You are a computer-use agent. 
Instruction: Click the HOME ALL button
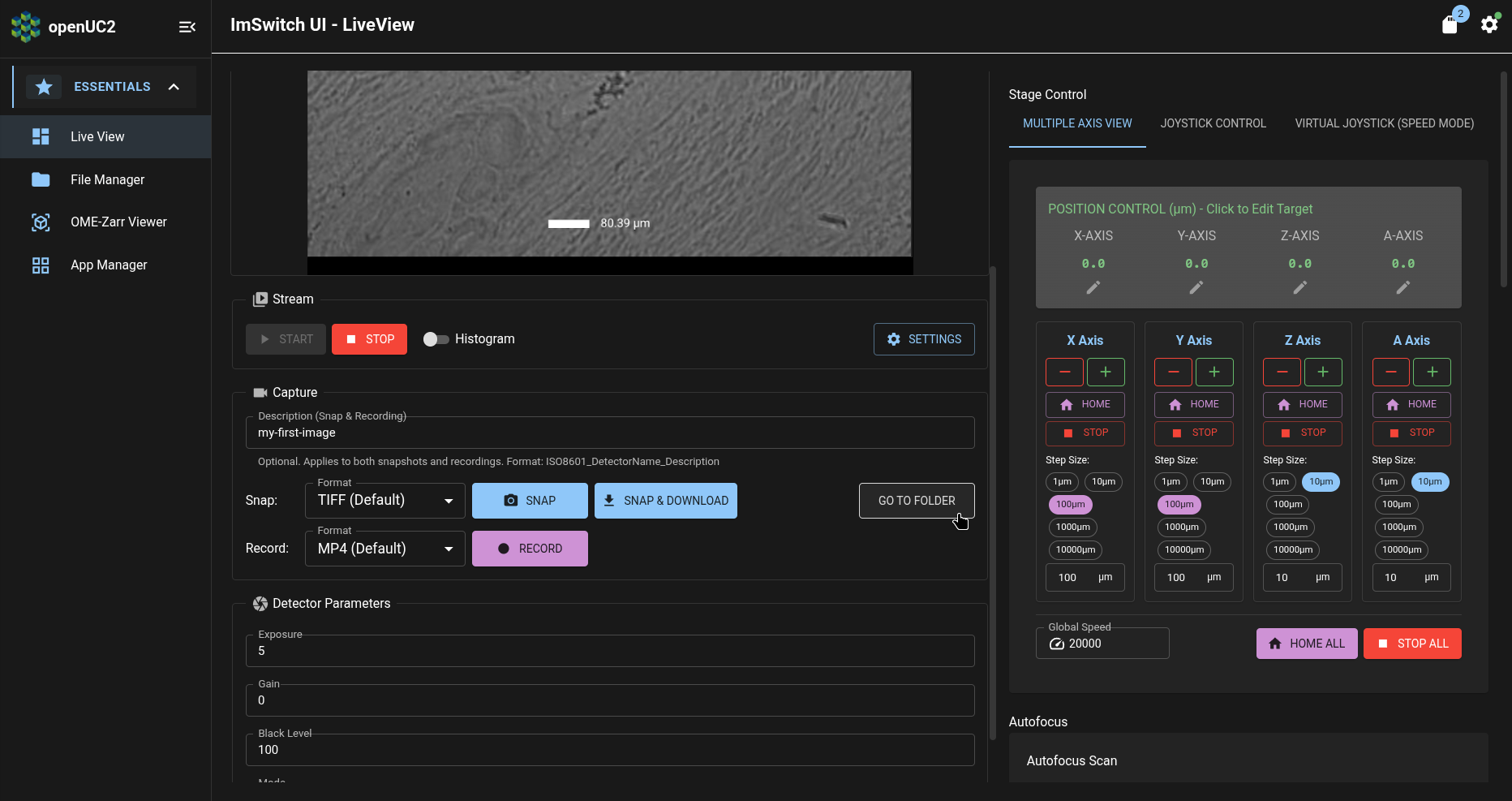1306,643
